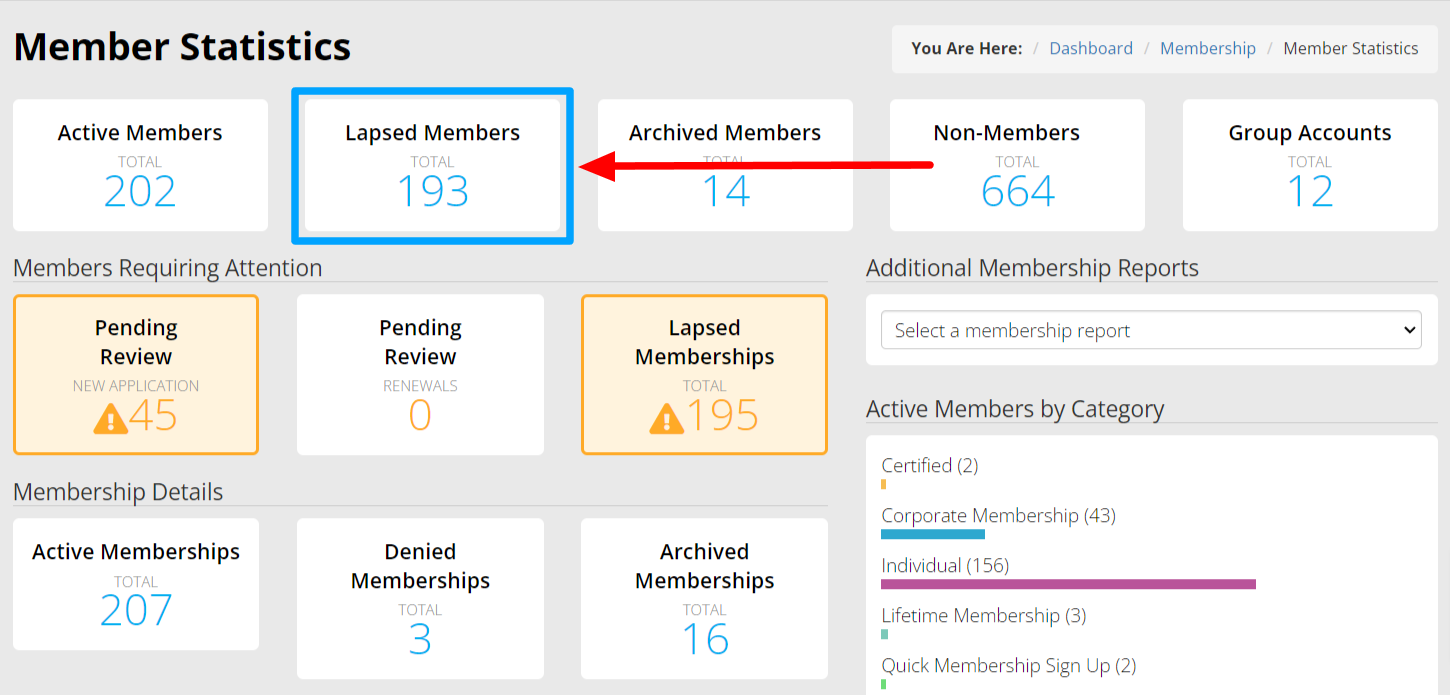Select a membership report from the combo box

[1150, 330]
